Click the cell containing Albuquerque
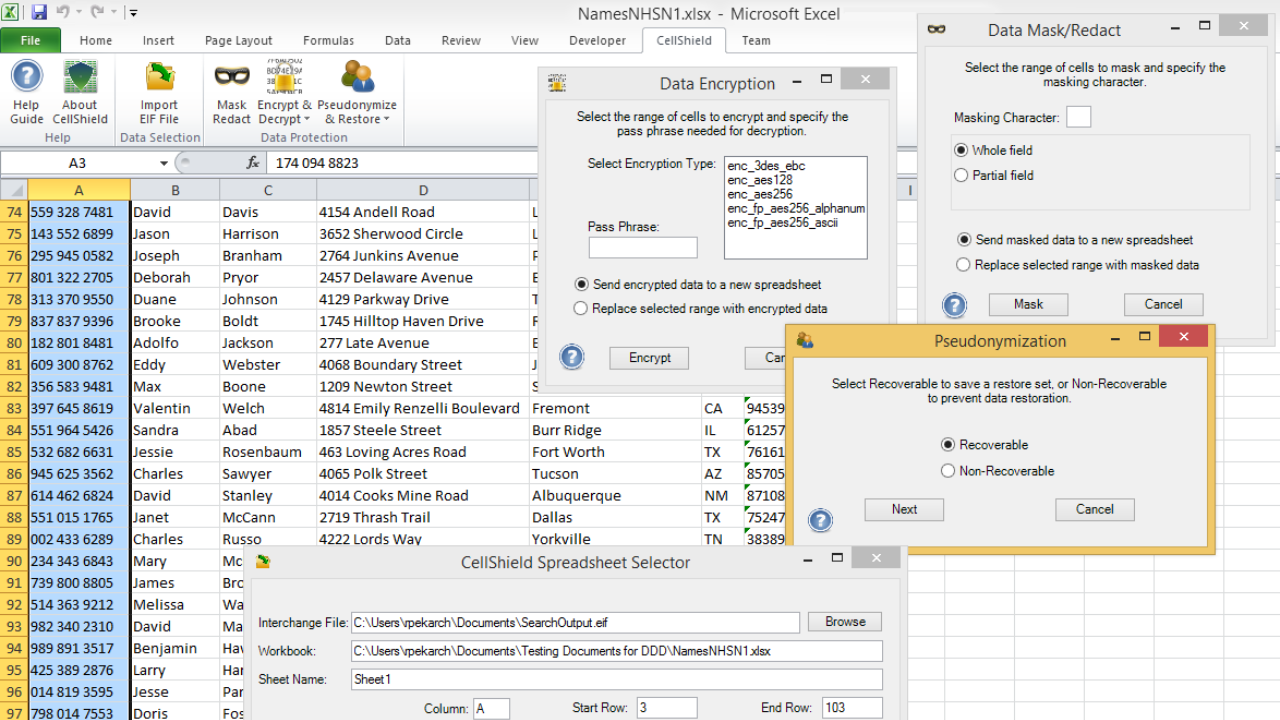Image resolution: width=1280 pixels, height=720 pixels. pos(615,496)
